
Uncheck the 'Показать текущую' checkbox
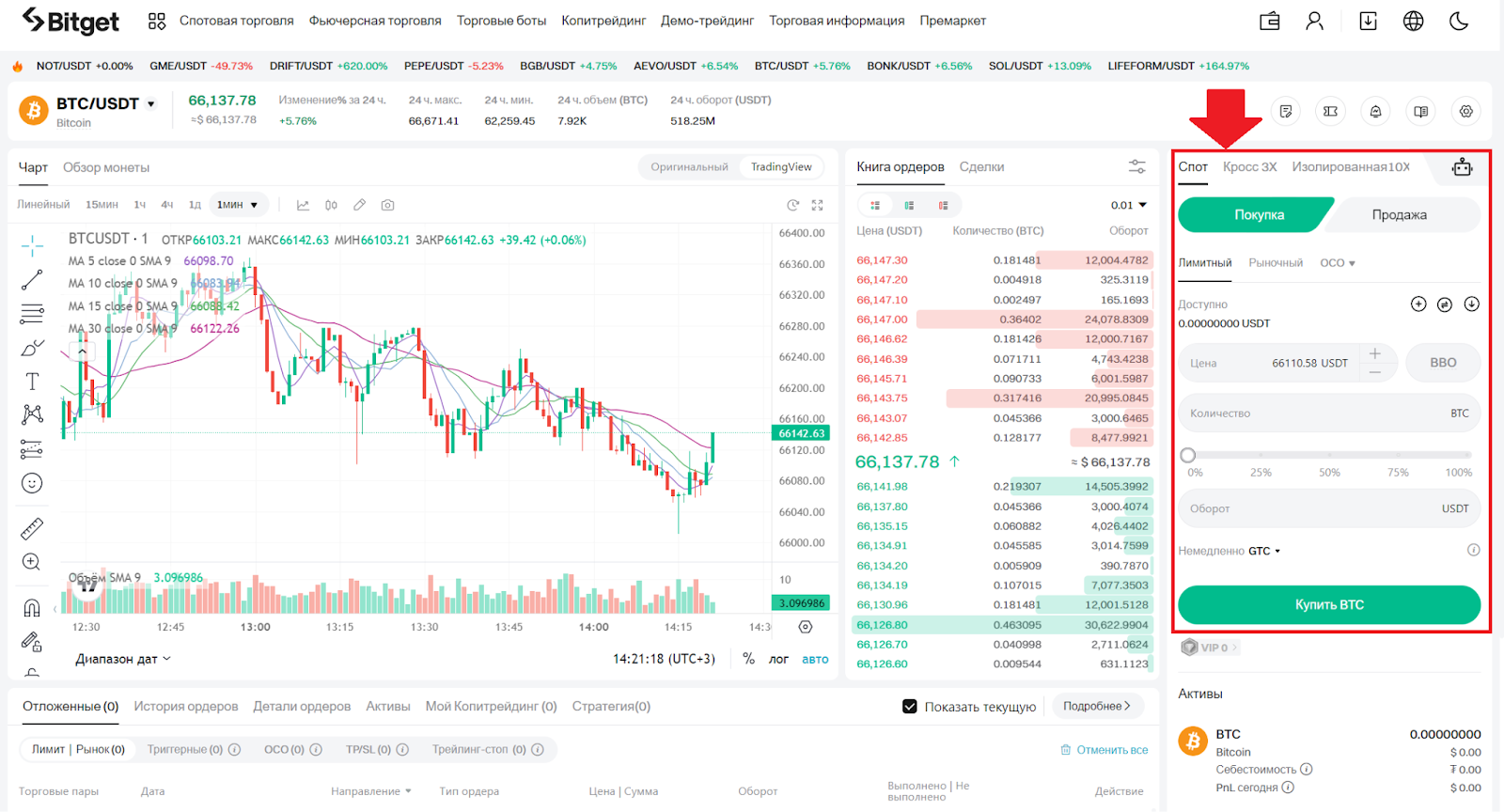909,707
